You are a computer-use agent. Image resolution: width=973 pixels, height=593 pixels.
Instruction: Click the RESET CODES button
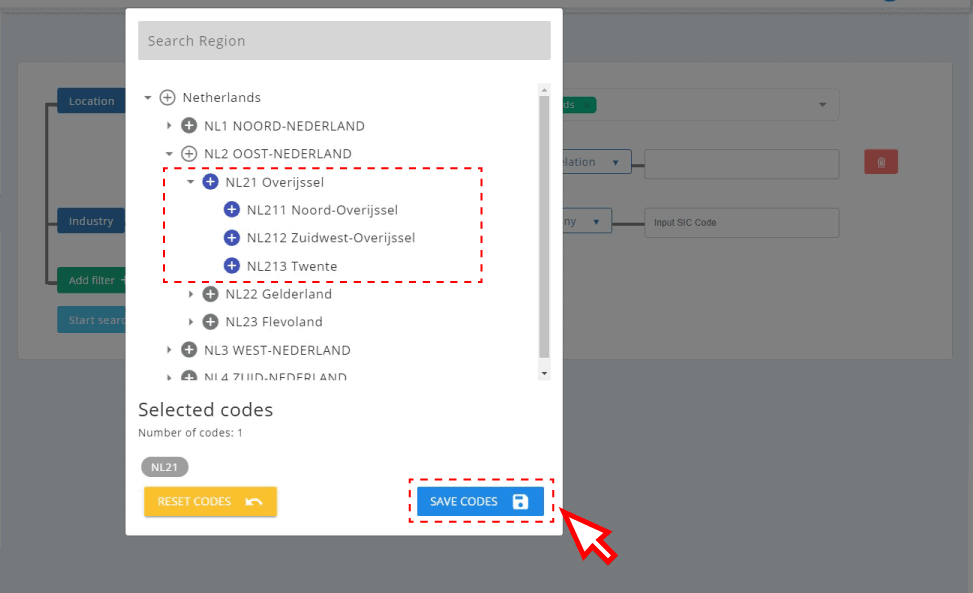coord(210,501)
